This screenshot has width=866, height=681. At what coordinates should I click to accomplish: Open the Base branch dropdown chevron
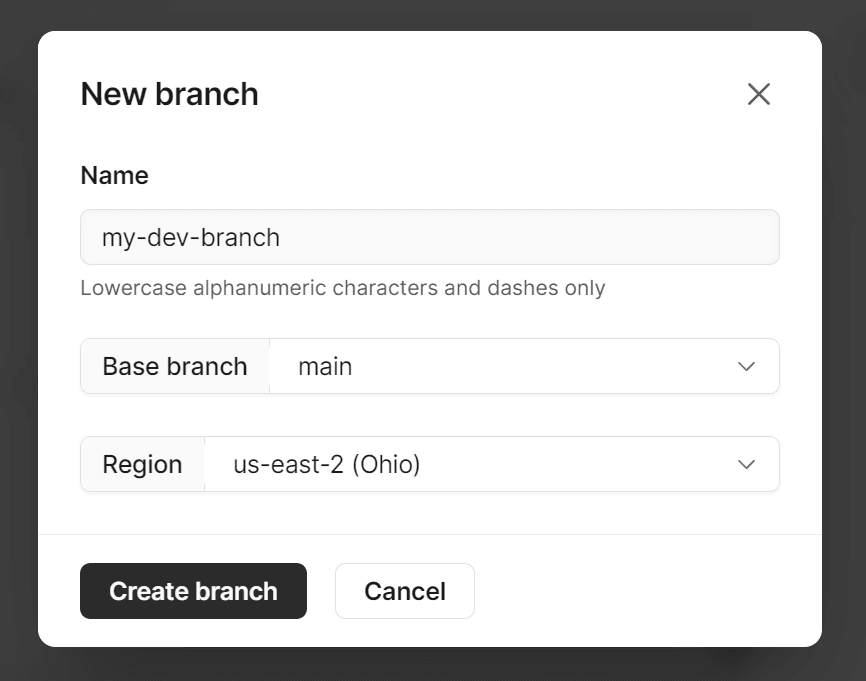746,366
